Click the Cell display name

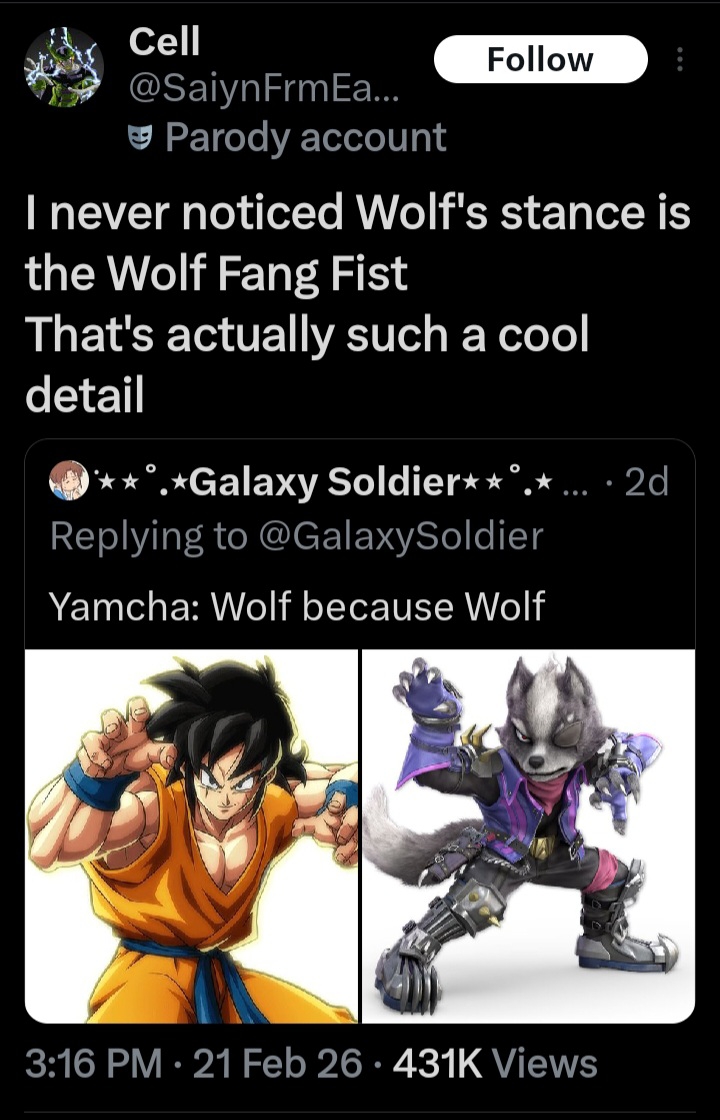[165, 41]
